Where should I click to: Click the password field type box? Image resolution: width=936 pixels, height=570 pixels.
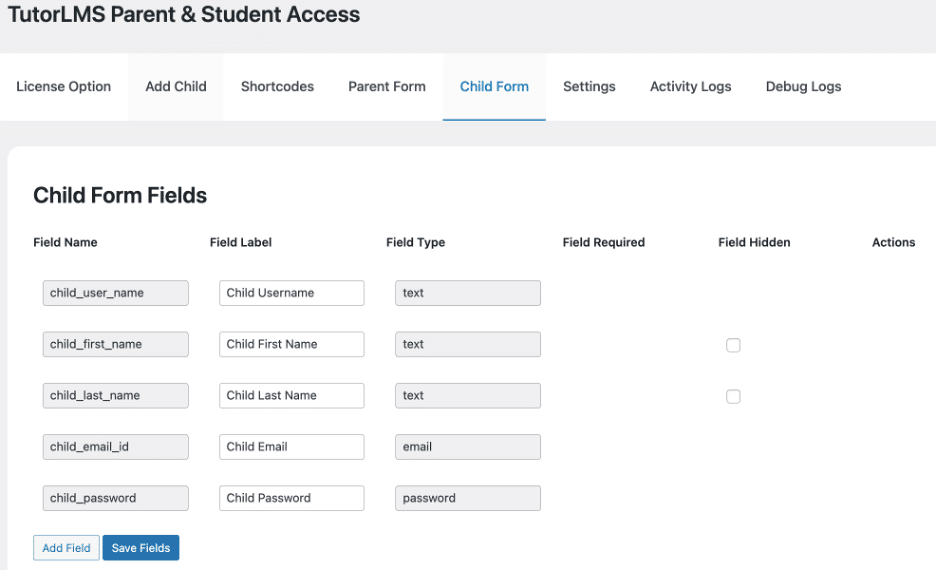[468, 498]
